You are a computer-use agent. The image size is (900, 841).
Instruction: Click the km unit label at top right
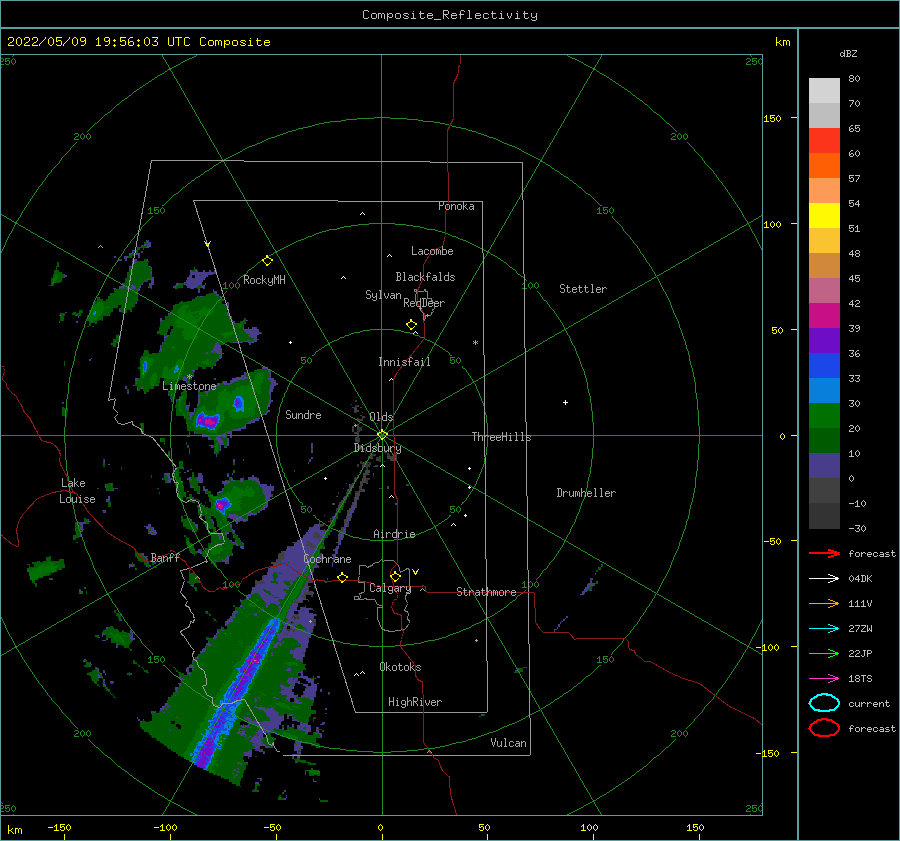click(782, 42)
